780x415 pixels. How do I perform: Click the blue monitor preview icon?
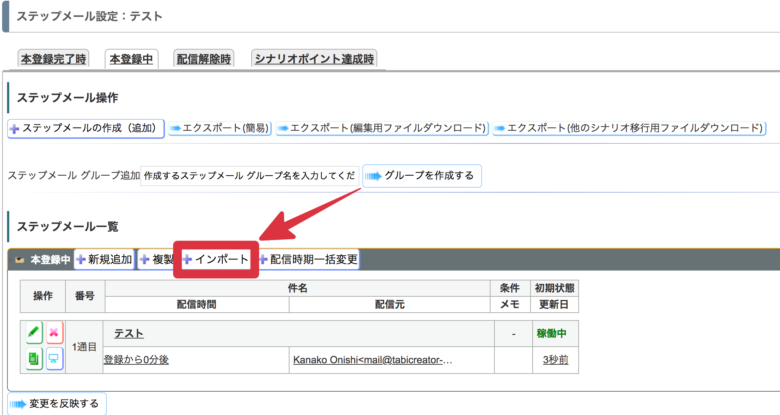tap(55, 358)
